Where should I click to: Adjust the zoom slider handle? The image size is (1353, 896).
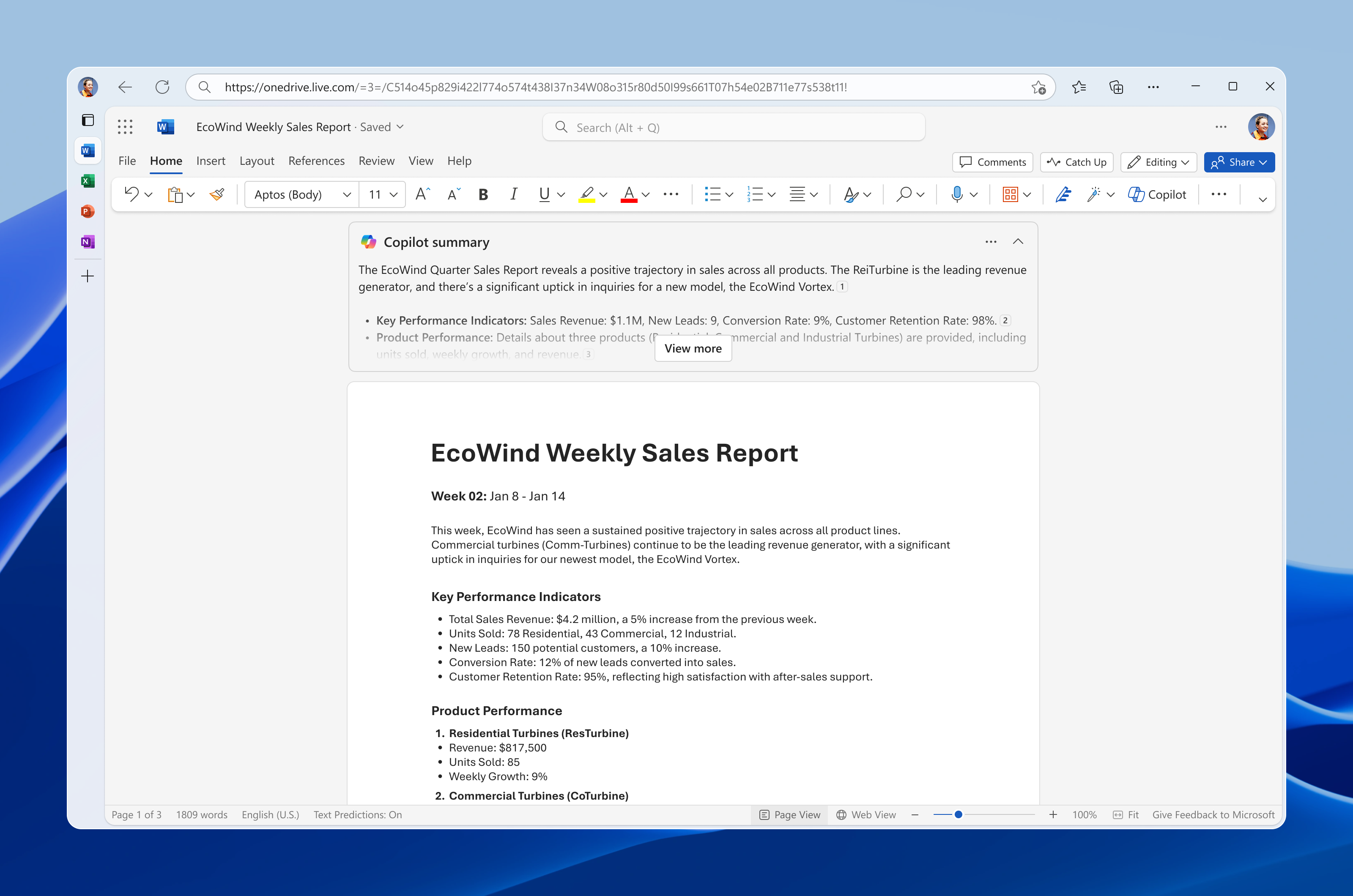pos(958,814)
